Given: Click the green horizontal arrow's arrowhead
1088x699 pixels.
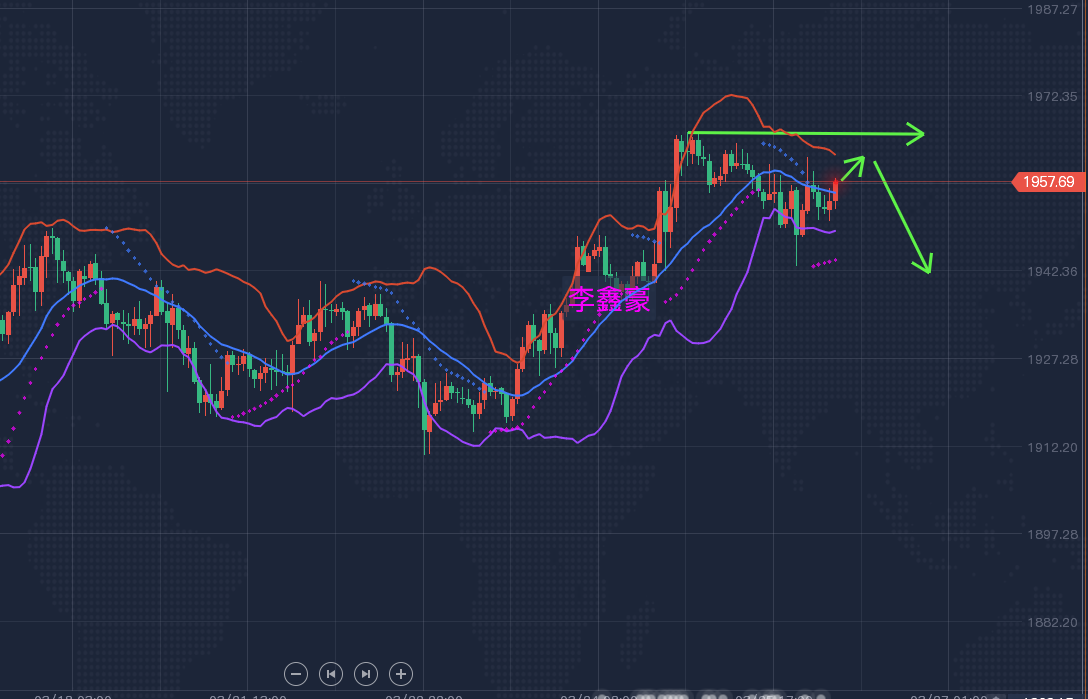Looking at the screenshot, I should 916,134.
